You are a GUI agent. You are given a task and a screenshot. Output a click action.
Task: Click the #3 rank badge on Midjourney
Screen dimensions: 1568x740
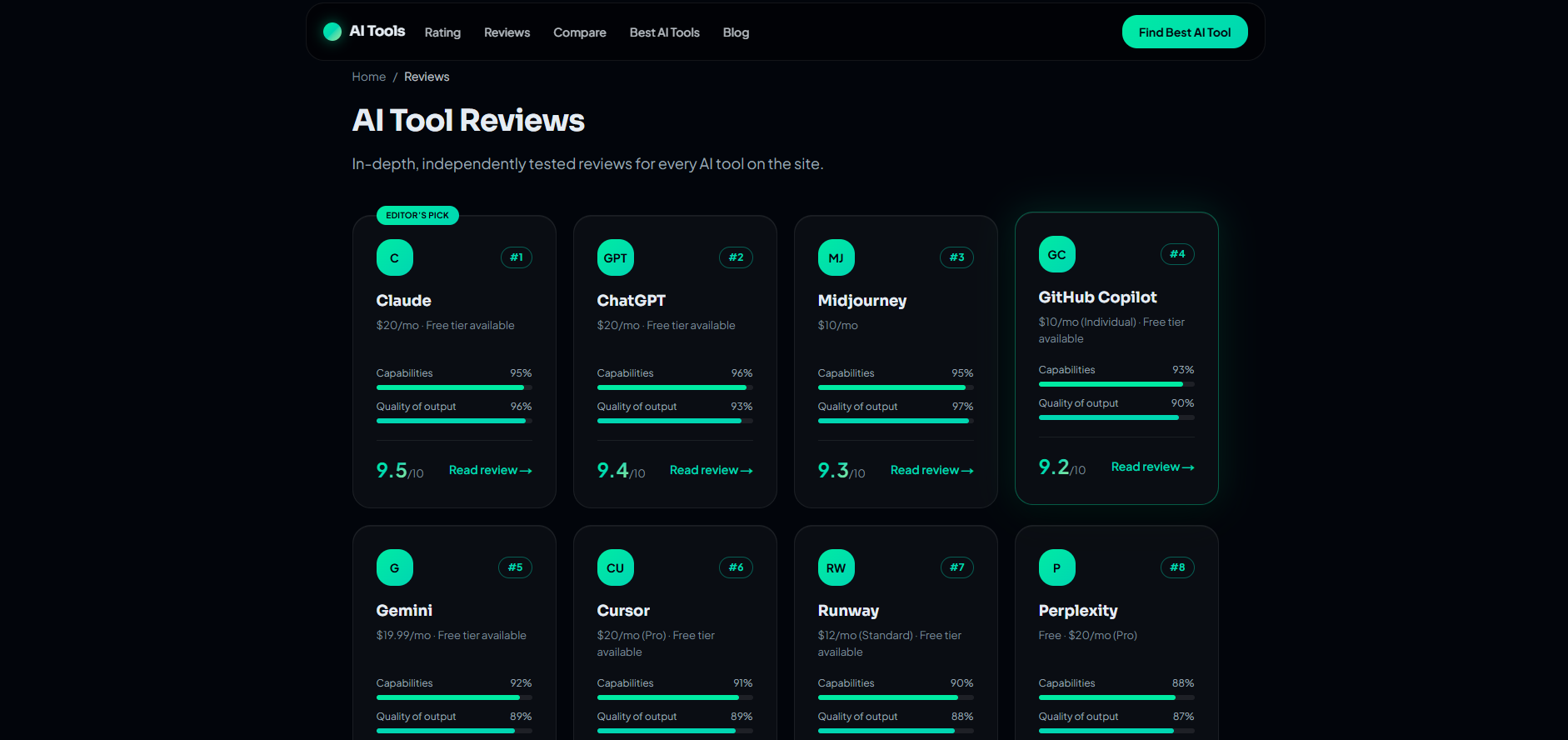957,257
